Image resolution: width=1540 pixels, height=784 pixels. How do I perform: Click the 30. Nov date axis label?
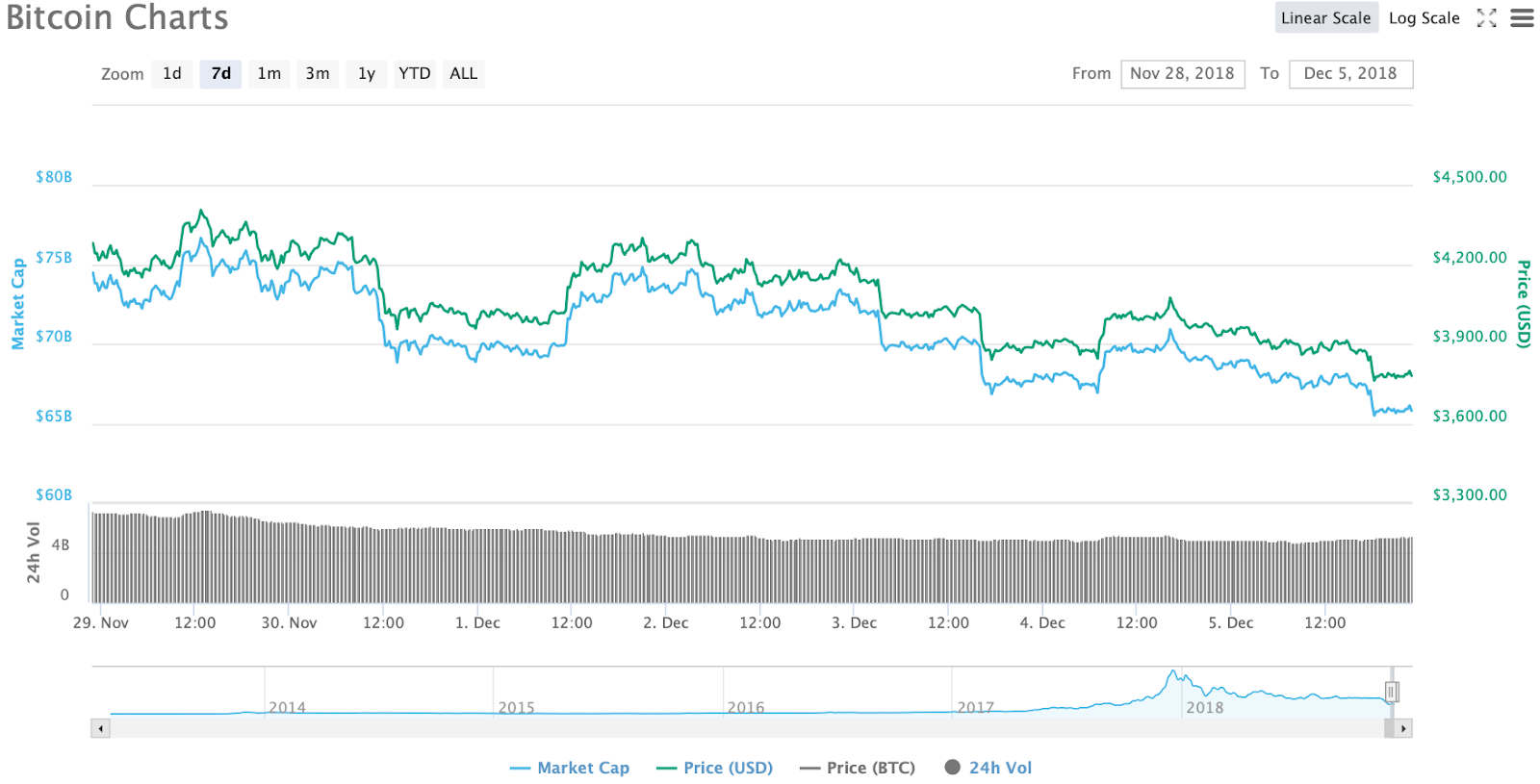tap(289, 623)
